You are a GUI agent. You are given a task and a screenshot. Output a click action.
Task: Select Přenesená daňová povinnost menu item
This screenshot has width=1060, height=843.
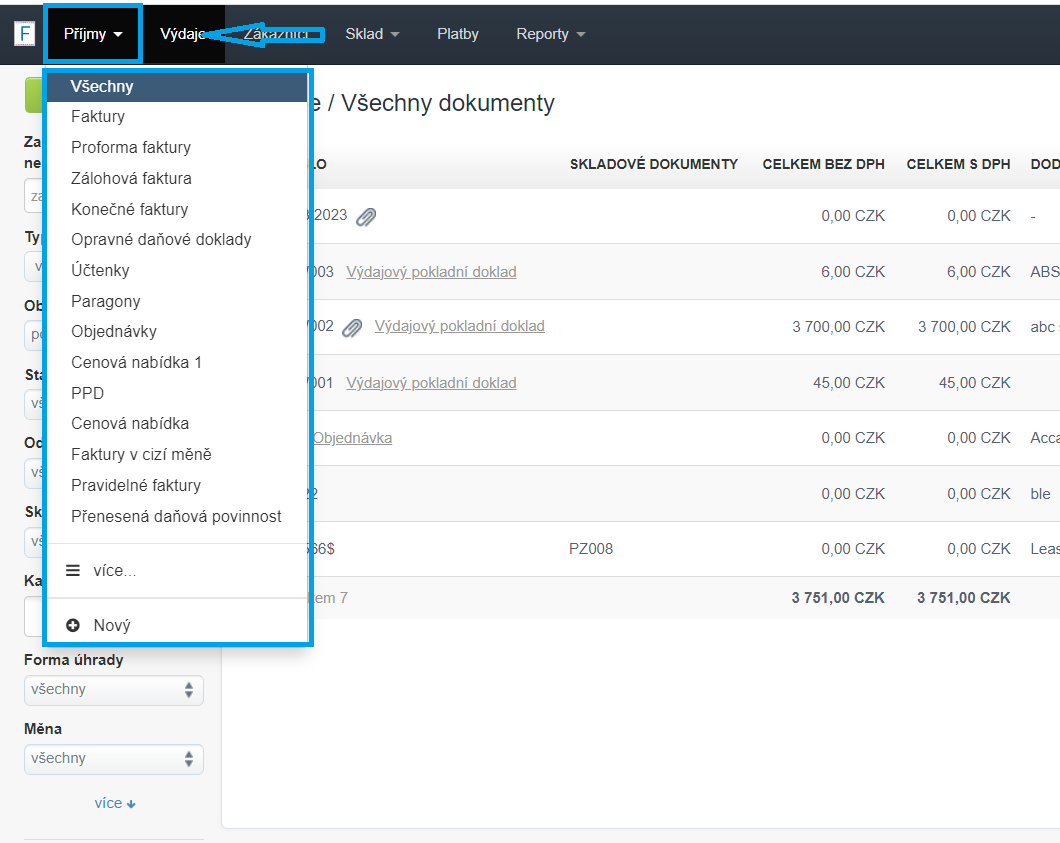tap(176, 517)
